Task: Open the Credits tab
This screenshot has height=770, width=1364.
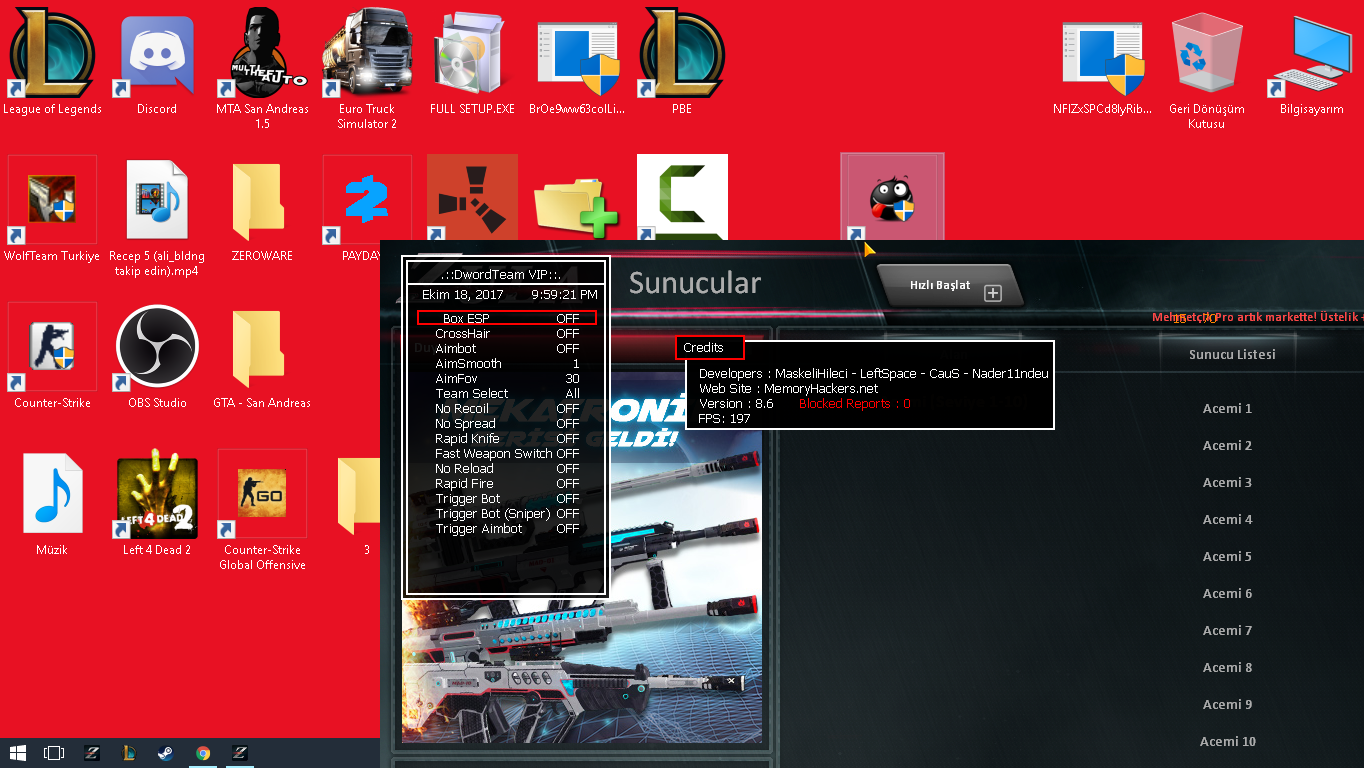Action: pyautogui.click(x=710, y=347)
